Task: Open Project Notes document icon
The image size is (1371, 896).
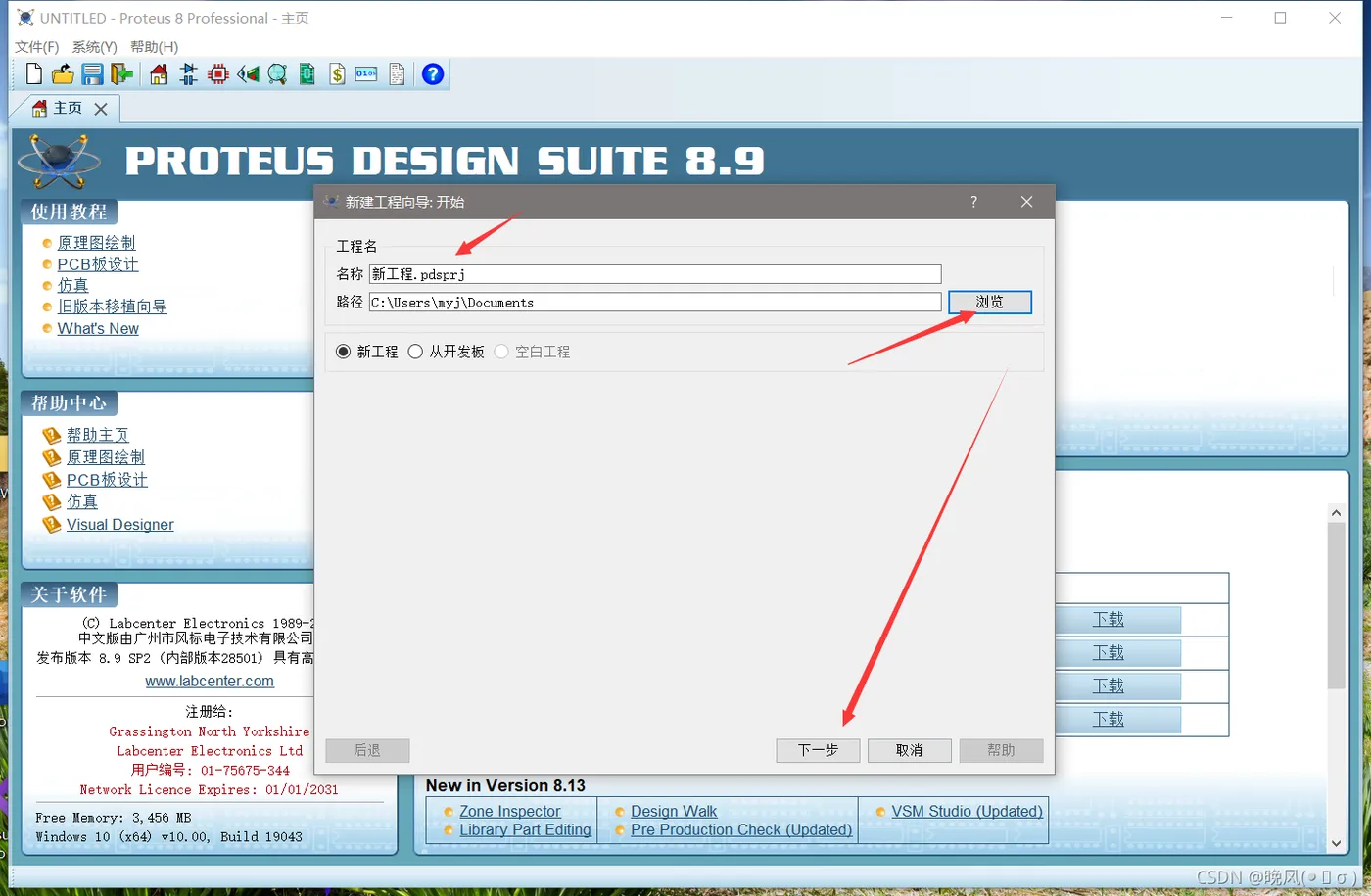Action: tap(397, 74)
